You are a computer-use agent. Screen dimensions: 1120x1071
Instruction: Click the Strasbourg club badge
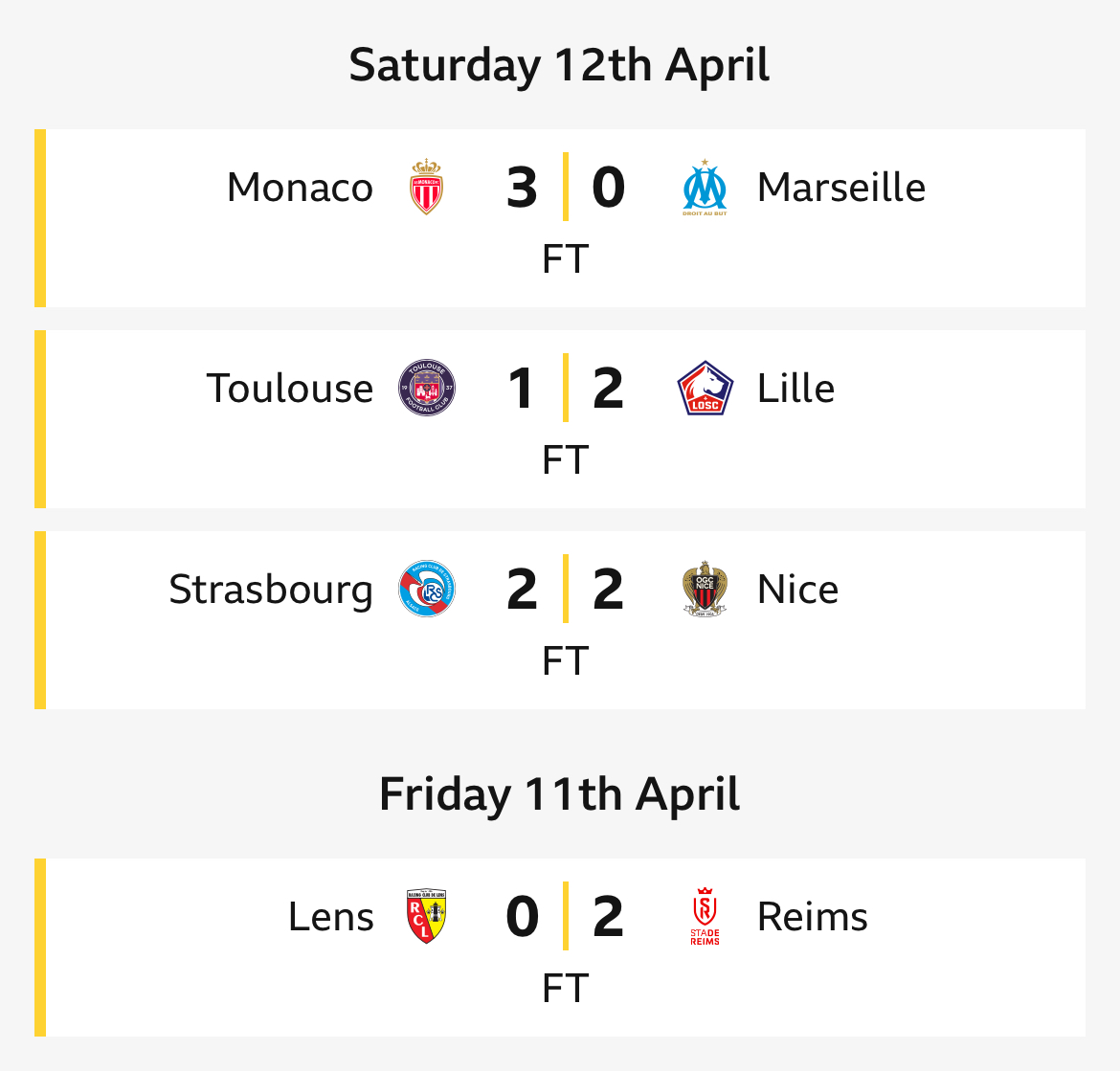(x=426, y=589)
